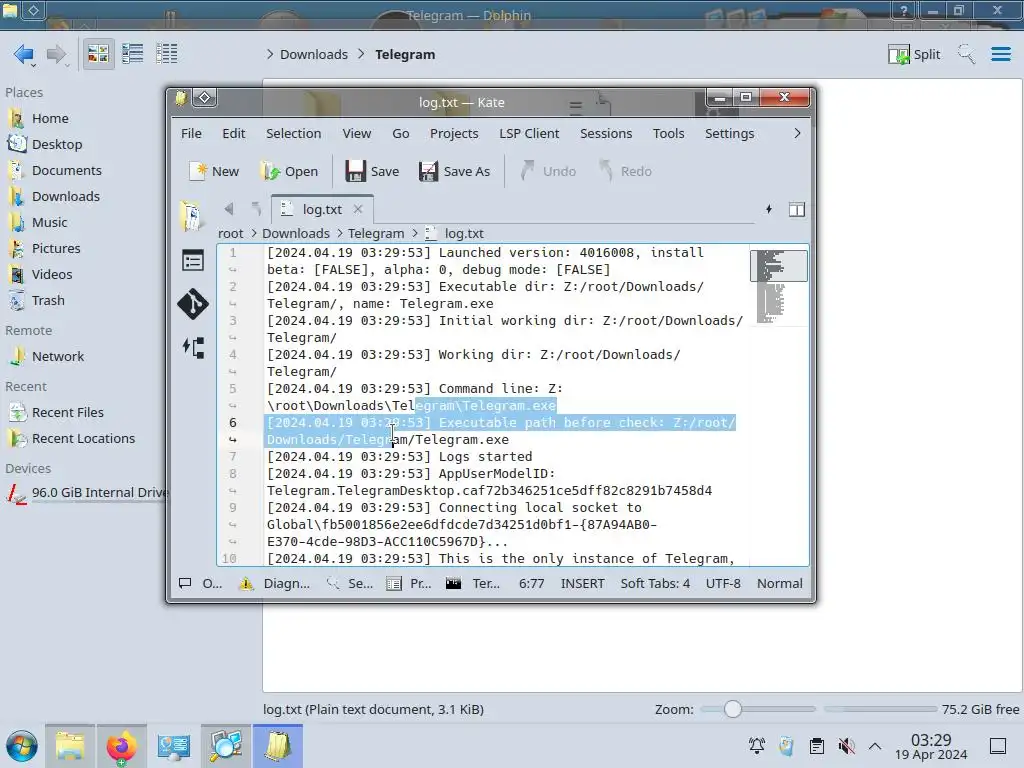Click the New document toolbar button in Kate
Viewport: 1024px width, 768px height.
pyautogui.click(x=214, y=171)
